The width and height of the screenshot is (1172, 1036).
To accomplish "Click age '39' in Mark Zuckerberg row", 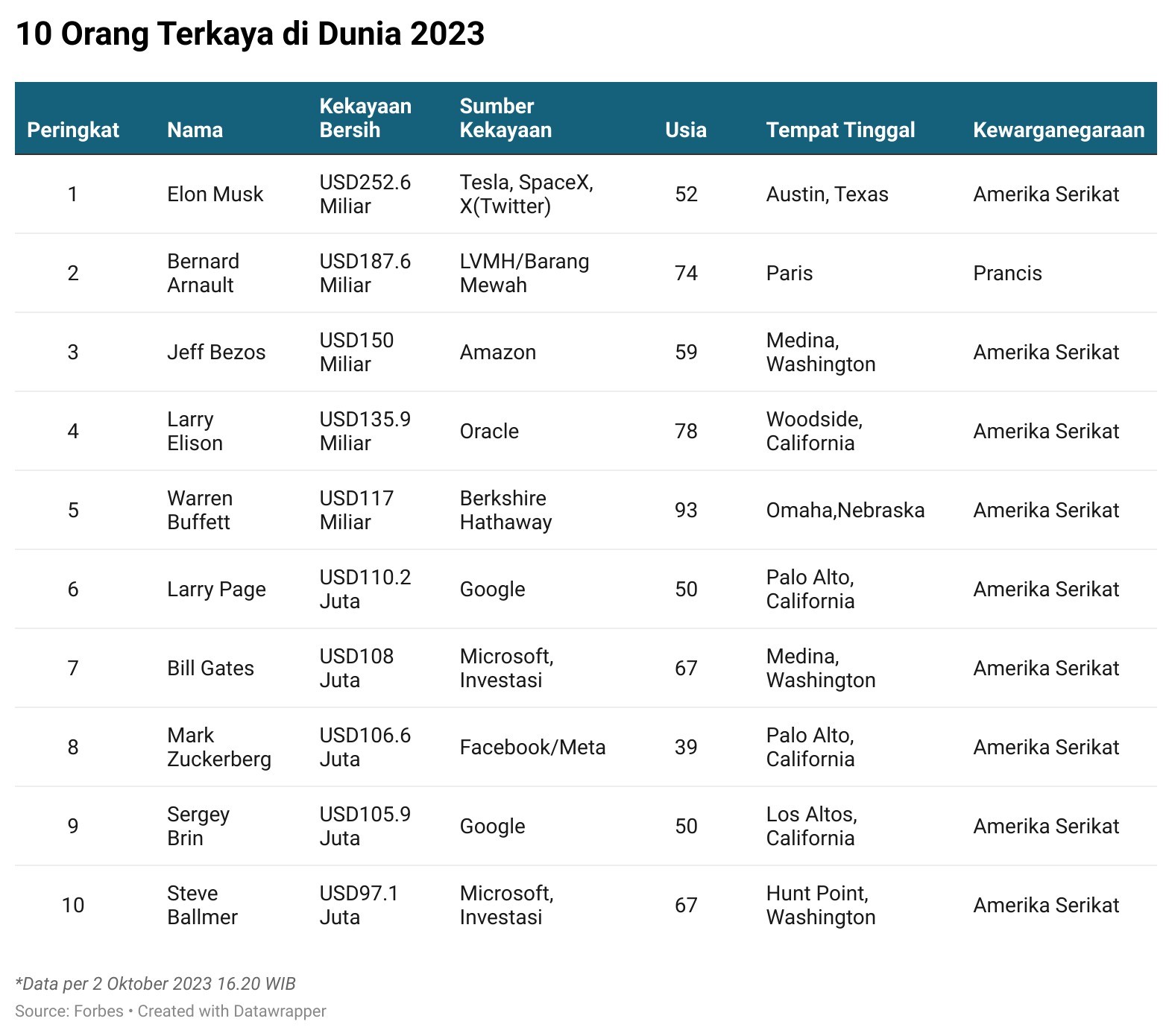I will 686,748.
